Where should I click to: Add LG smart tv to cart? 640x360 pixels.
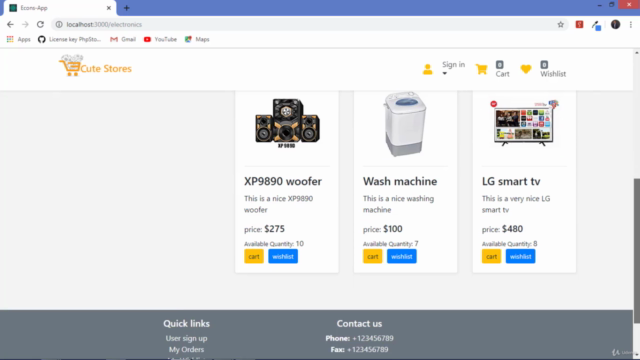click(491, 256)
